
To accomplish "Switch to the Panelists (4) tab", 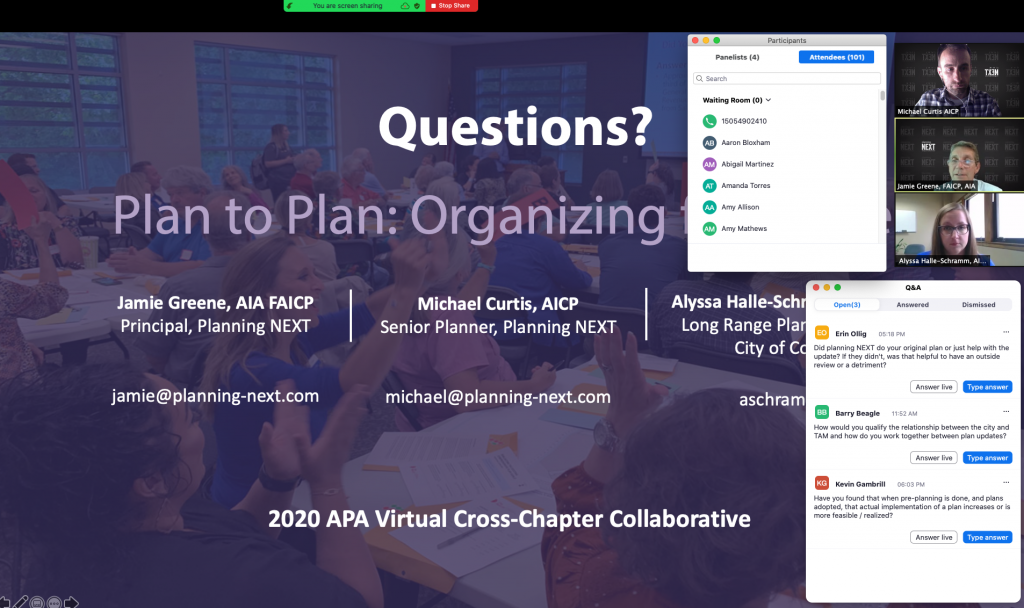I will (737, 58).
